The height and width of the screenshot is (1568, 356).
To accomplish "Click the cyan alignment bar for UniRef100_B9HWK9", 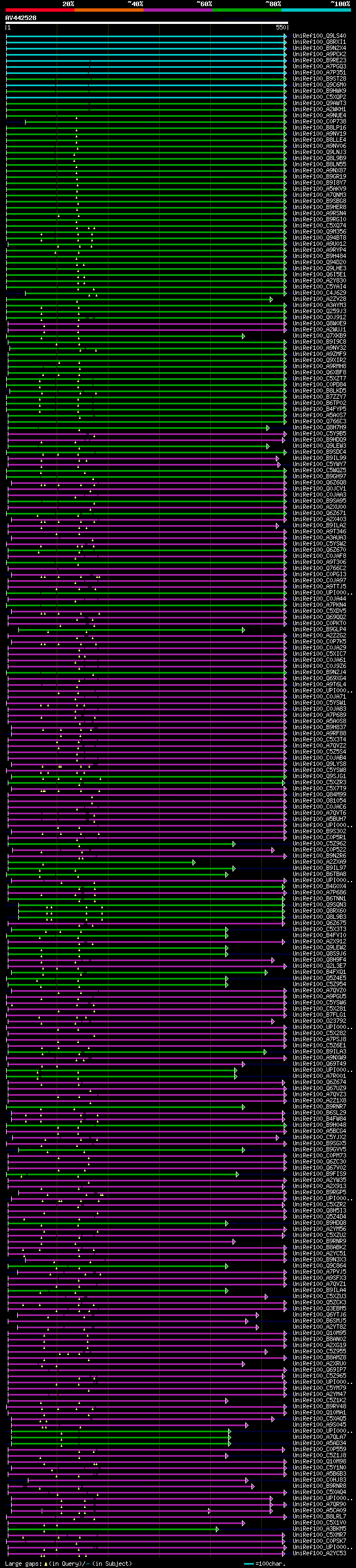I will click(x=146, y=91).
